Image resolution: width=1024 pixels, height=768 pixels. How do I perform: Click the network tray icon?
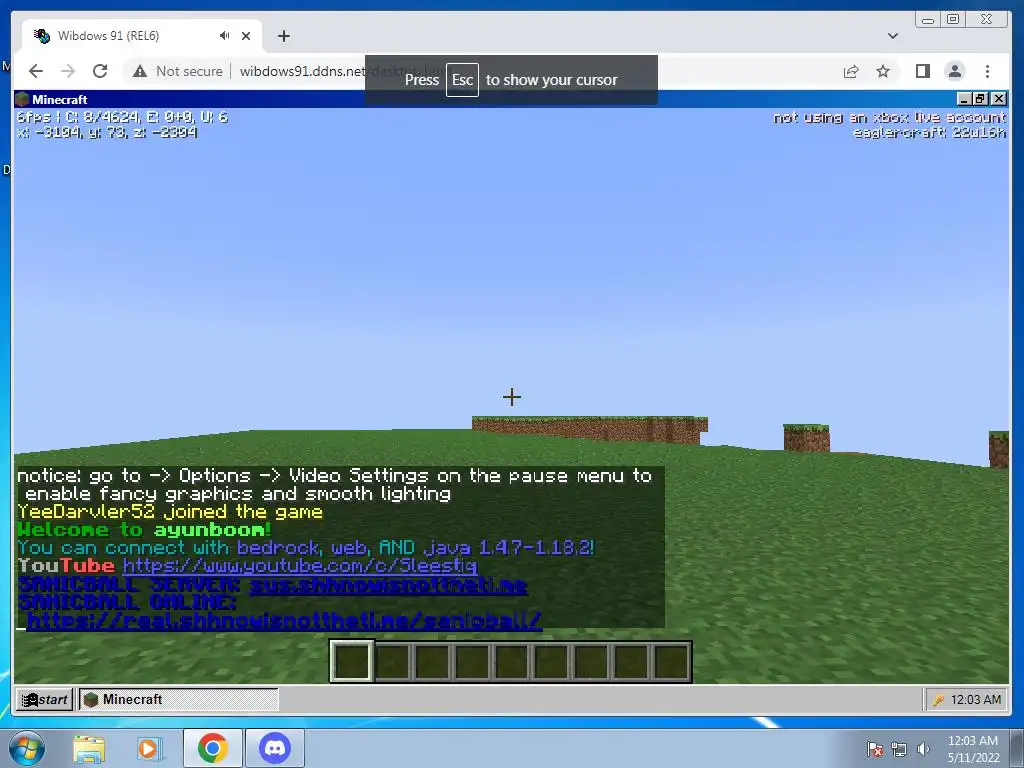point(899,749)
